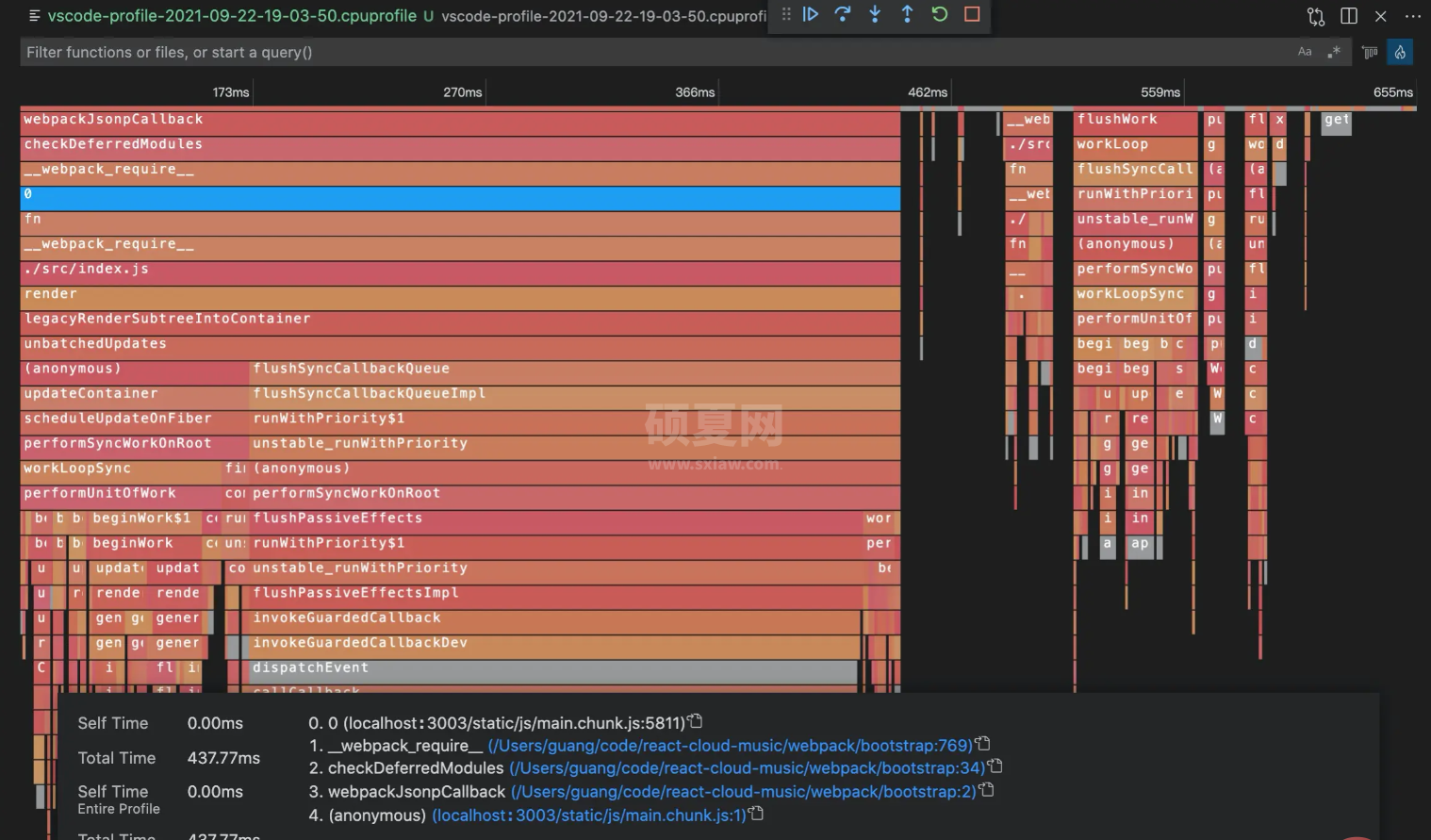Viewport: 1431px width, 840px height.
Task: Click the Total Time 437.77ms value
Action: click(223, 758)
